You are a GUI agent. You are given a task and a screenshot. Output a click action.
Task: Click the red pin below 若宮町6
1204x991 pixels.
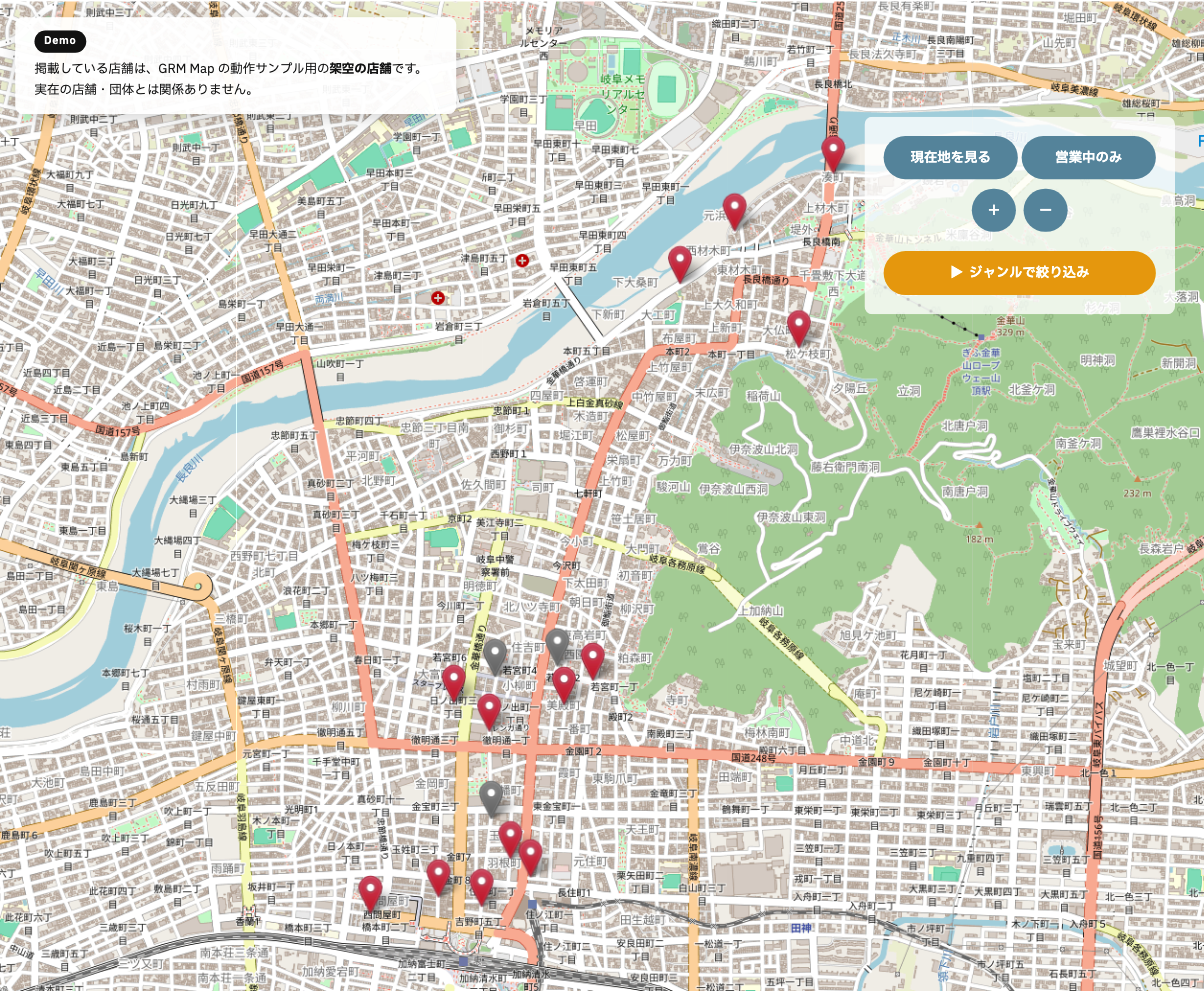click(454, 683)
